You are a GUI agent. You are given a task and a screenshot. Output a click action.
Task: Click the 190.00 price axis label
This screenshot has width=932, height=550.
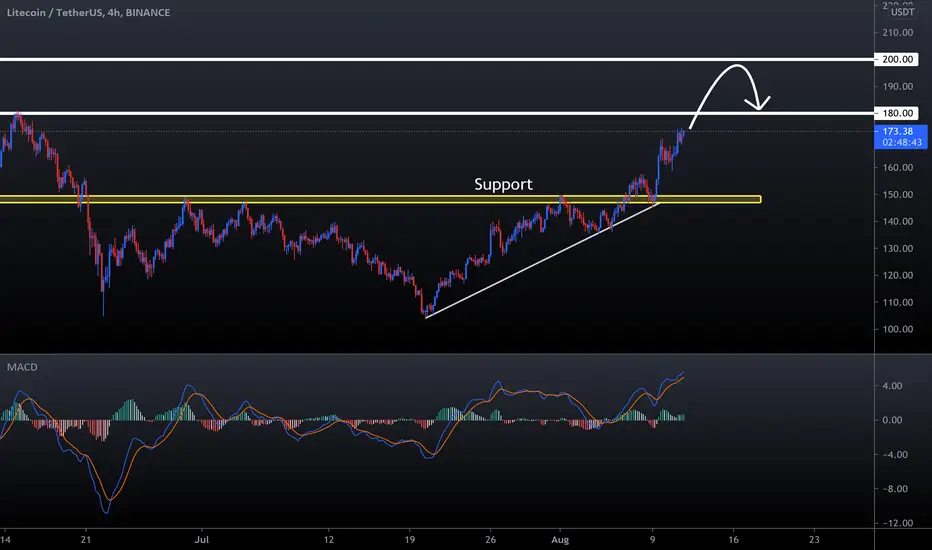[x=898, y=87]
